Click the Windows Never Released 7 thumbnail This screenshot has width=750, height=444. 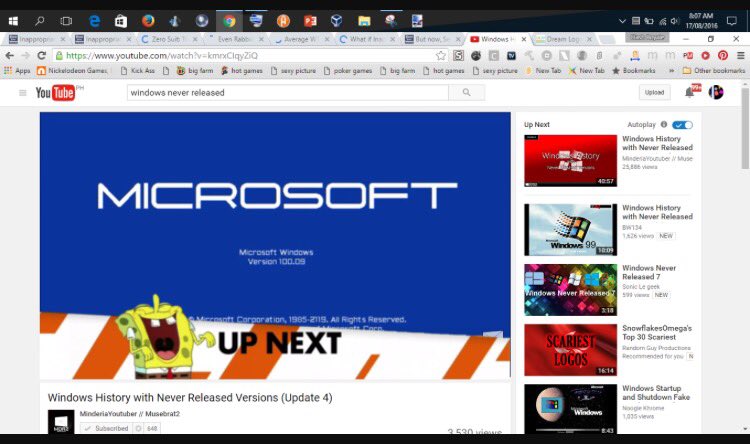pos(570,290)
